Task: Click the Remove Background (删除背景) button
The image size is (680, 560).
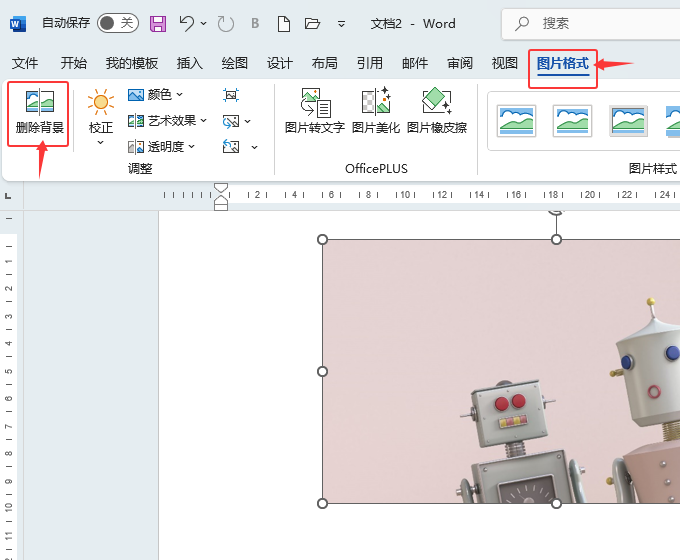Action: [x=39, y=113]
